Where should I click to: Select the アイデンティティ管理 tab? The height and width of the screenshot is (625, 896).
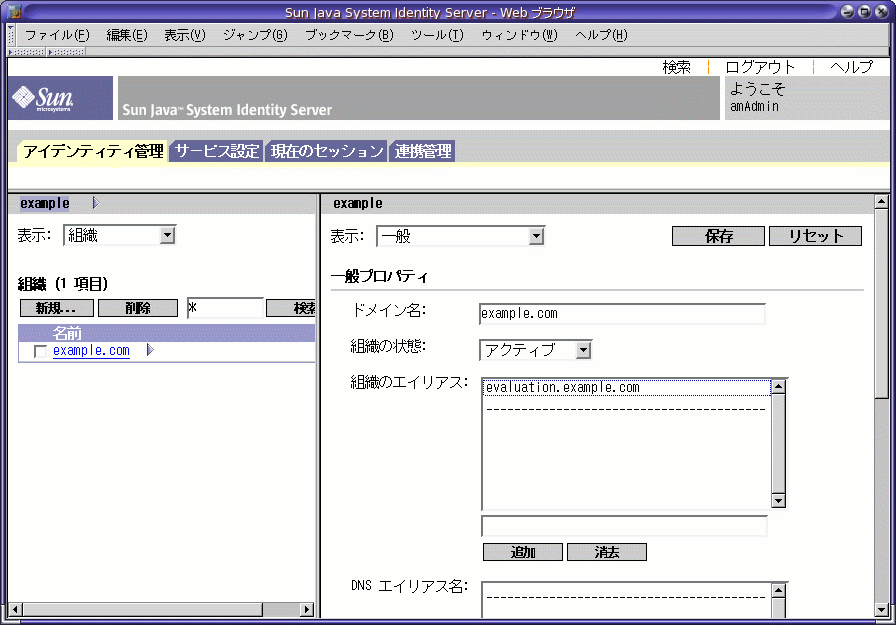[93, 151]
